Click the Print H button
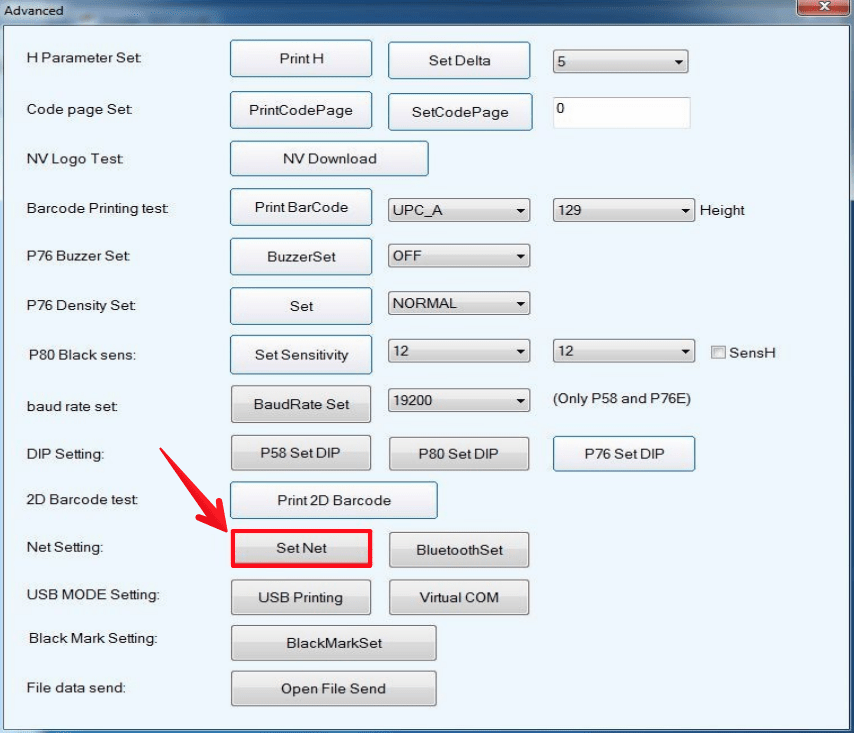854x733 pixels. point(301,58)
